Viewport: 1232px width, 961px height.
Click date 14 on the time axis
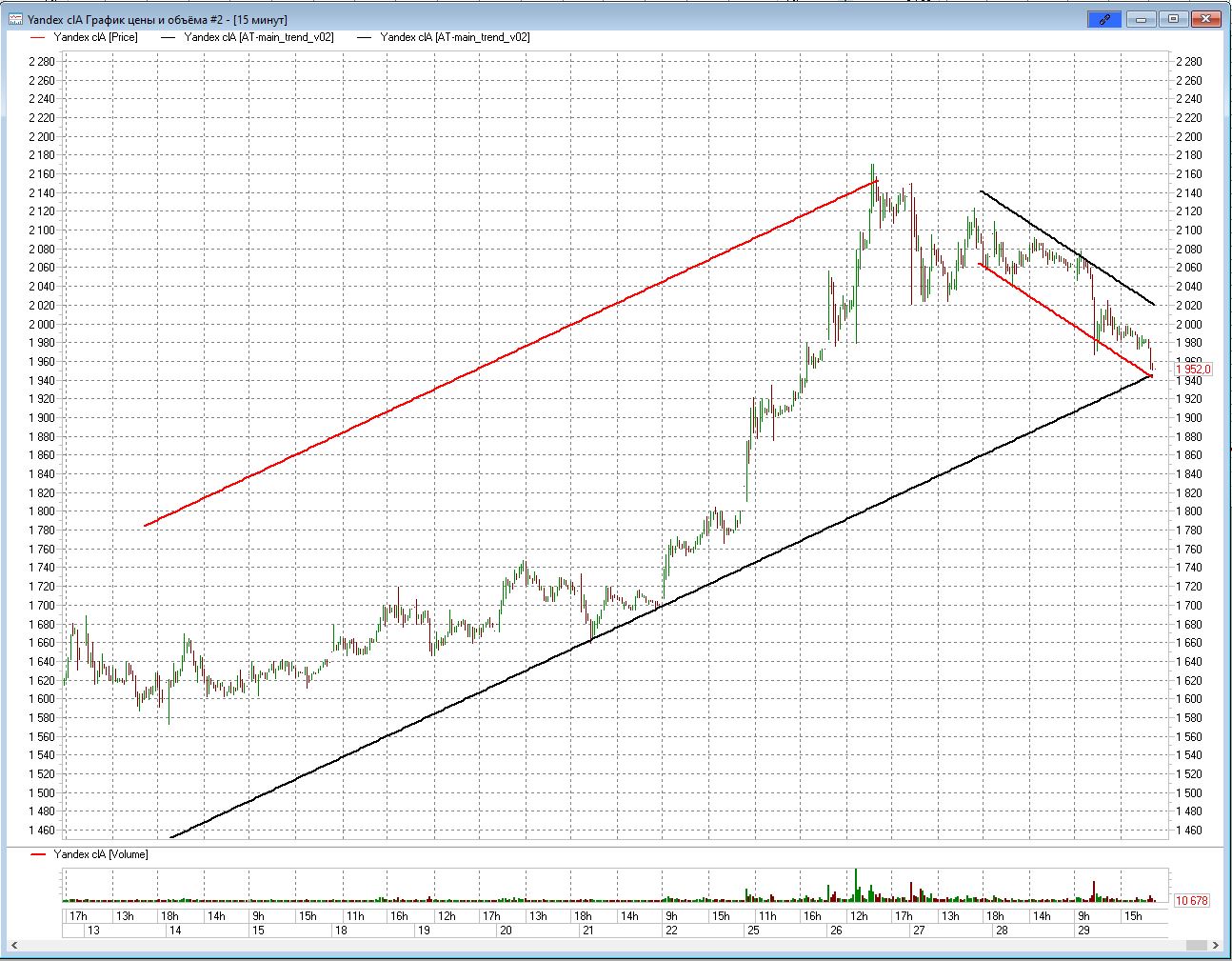[174, 931]
